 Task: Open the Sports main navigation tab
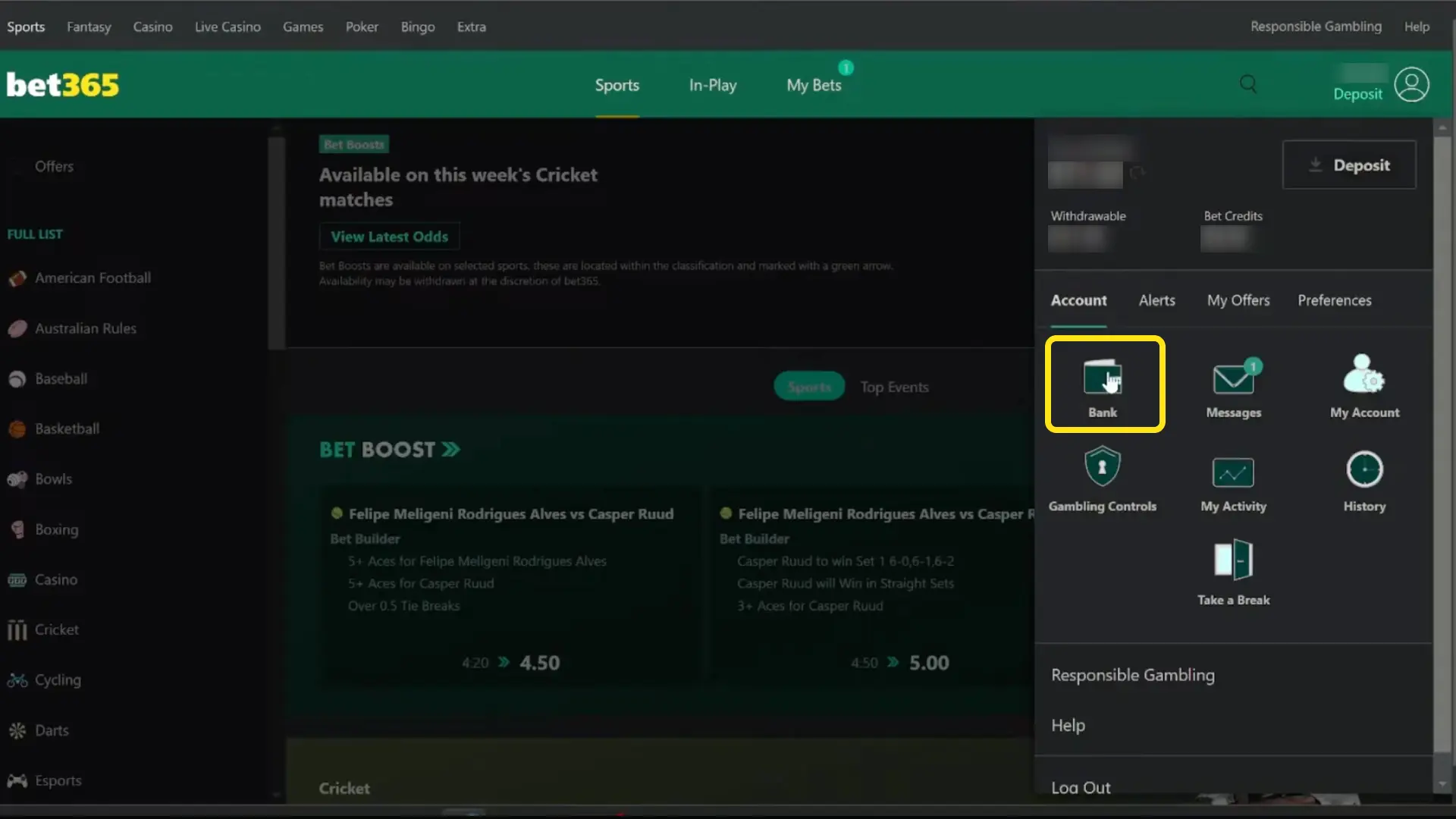pos(617,85)
